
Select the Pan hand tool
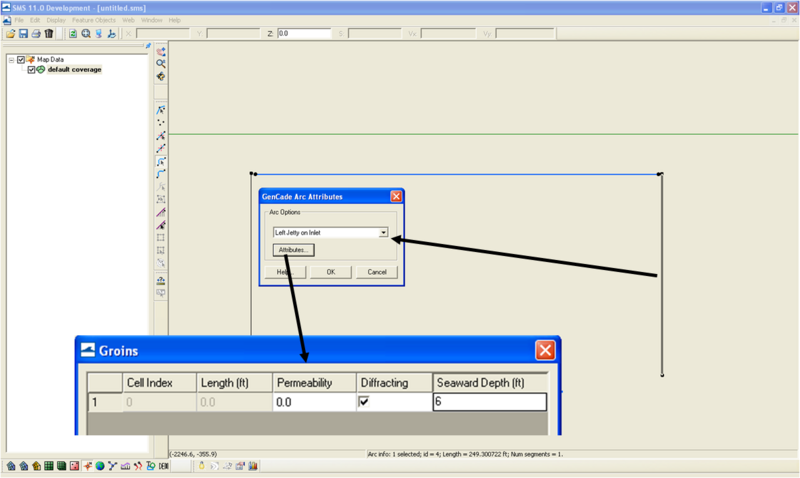[x=161, y=52]
